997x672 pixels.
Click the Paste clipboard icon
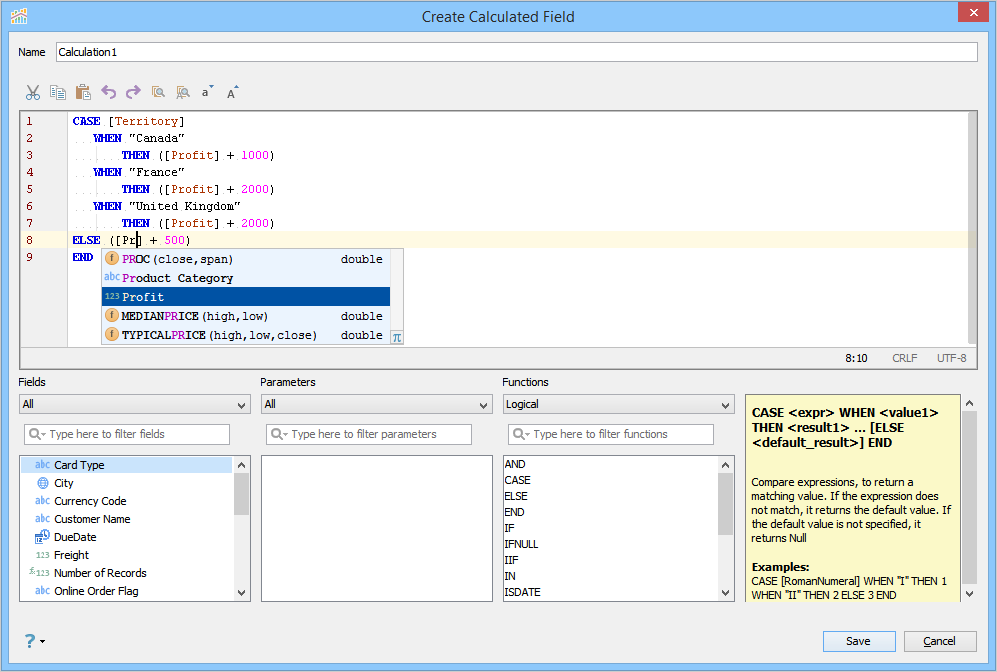(x=83, y=92)
